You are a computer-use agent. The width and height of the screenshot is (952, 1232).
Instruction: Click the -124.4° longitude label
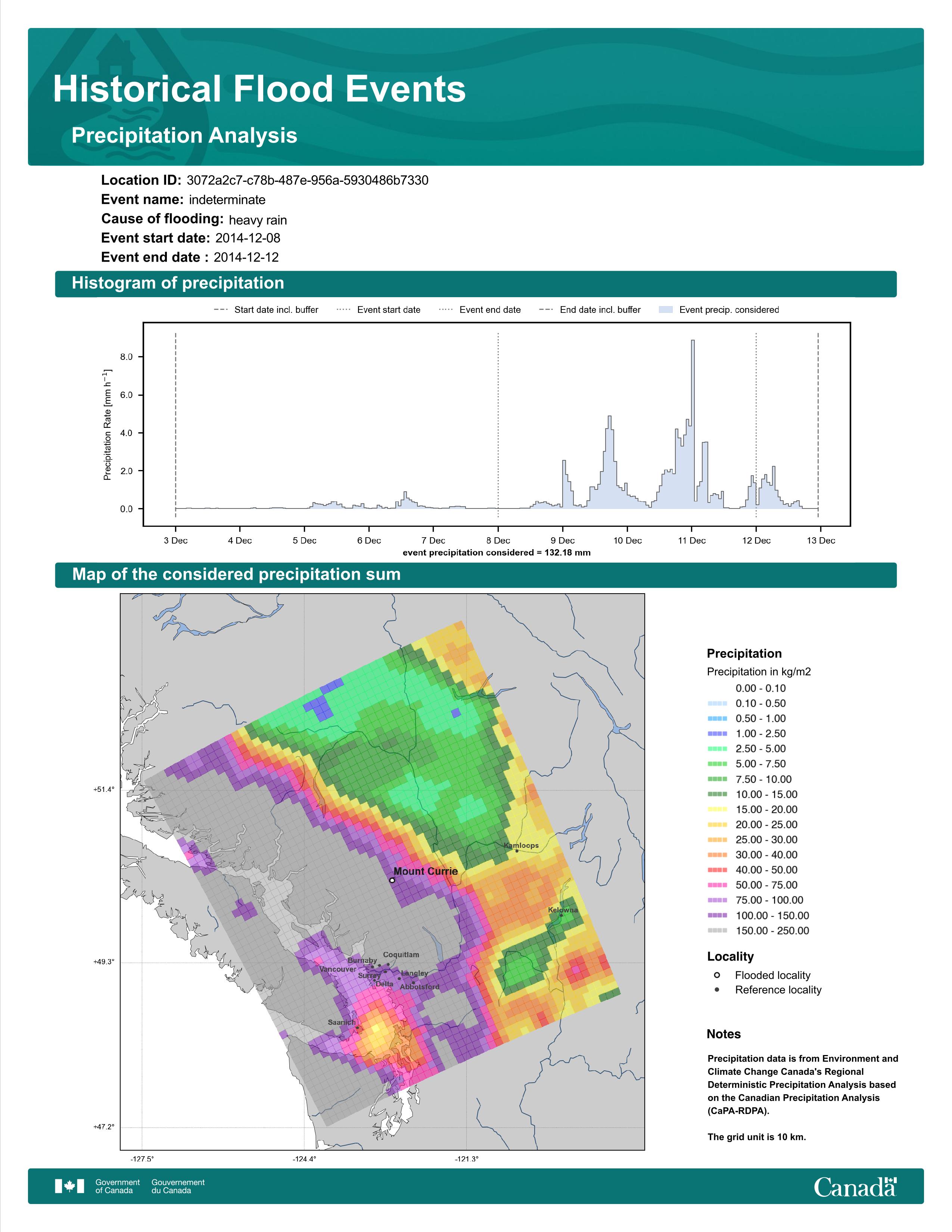pos(305,1159)
